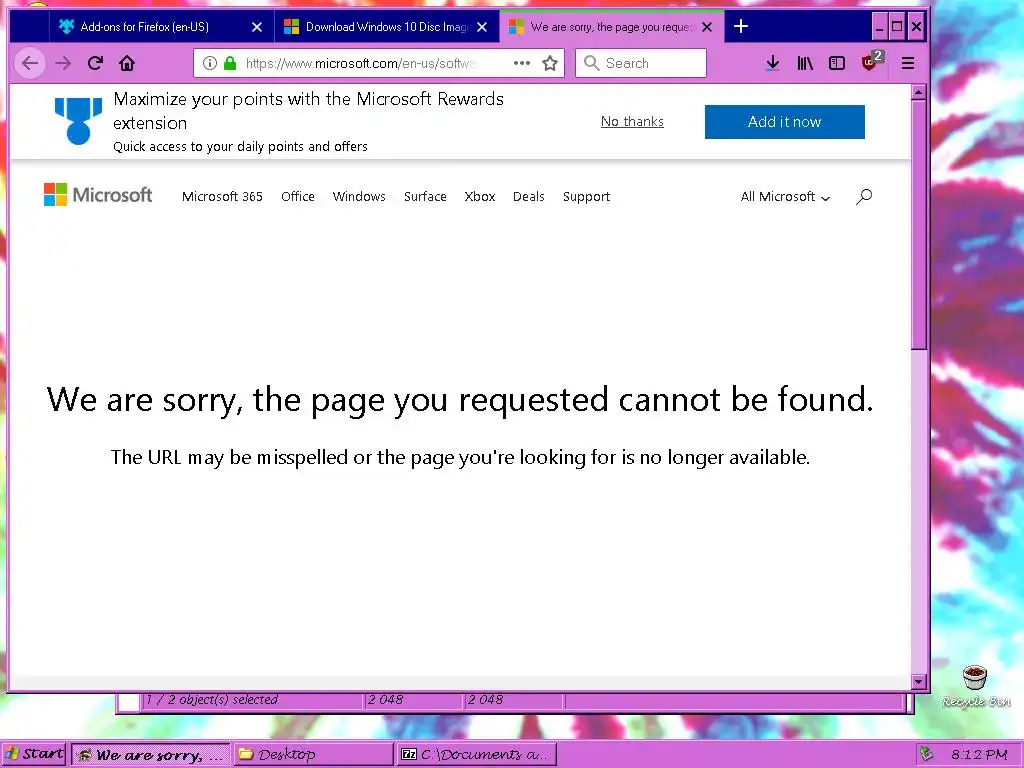Toggle the sidebar view icon
Image resolution: width=1024 pixels, height=768 pixels.
[837, 63]
